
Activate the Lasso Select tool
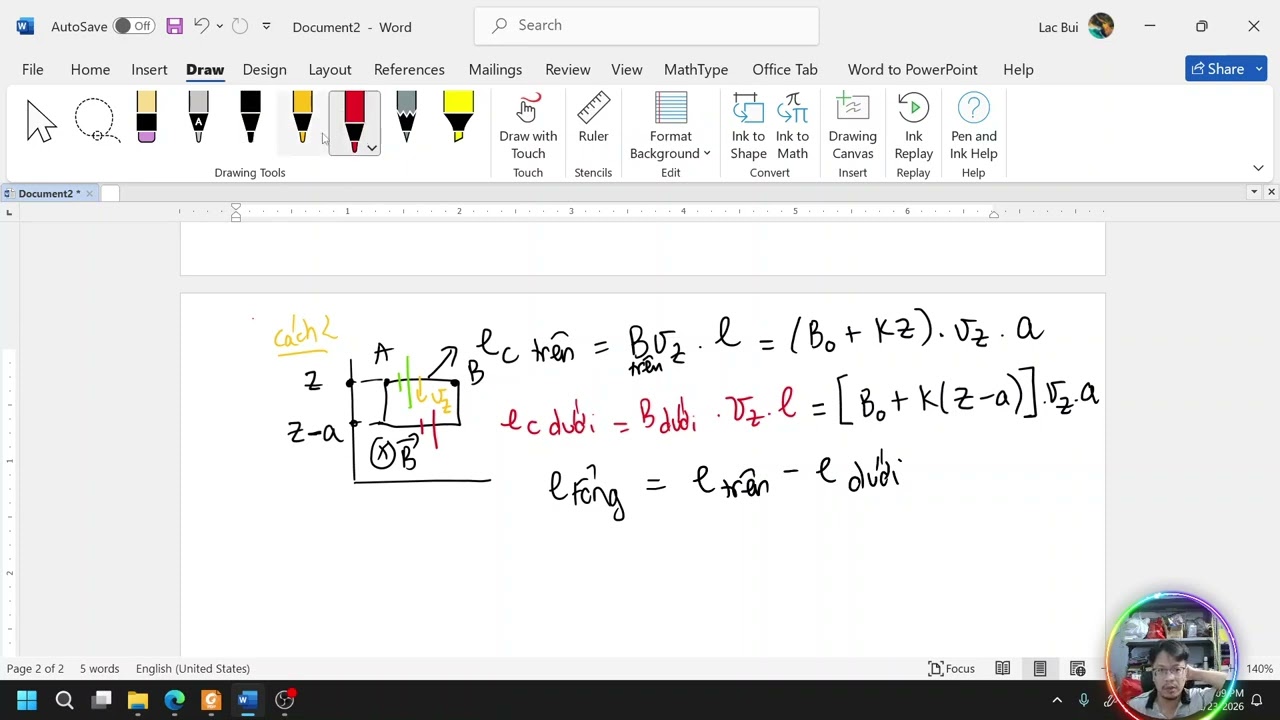(95, 121)
